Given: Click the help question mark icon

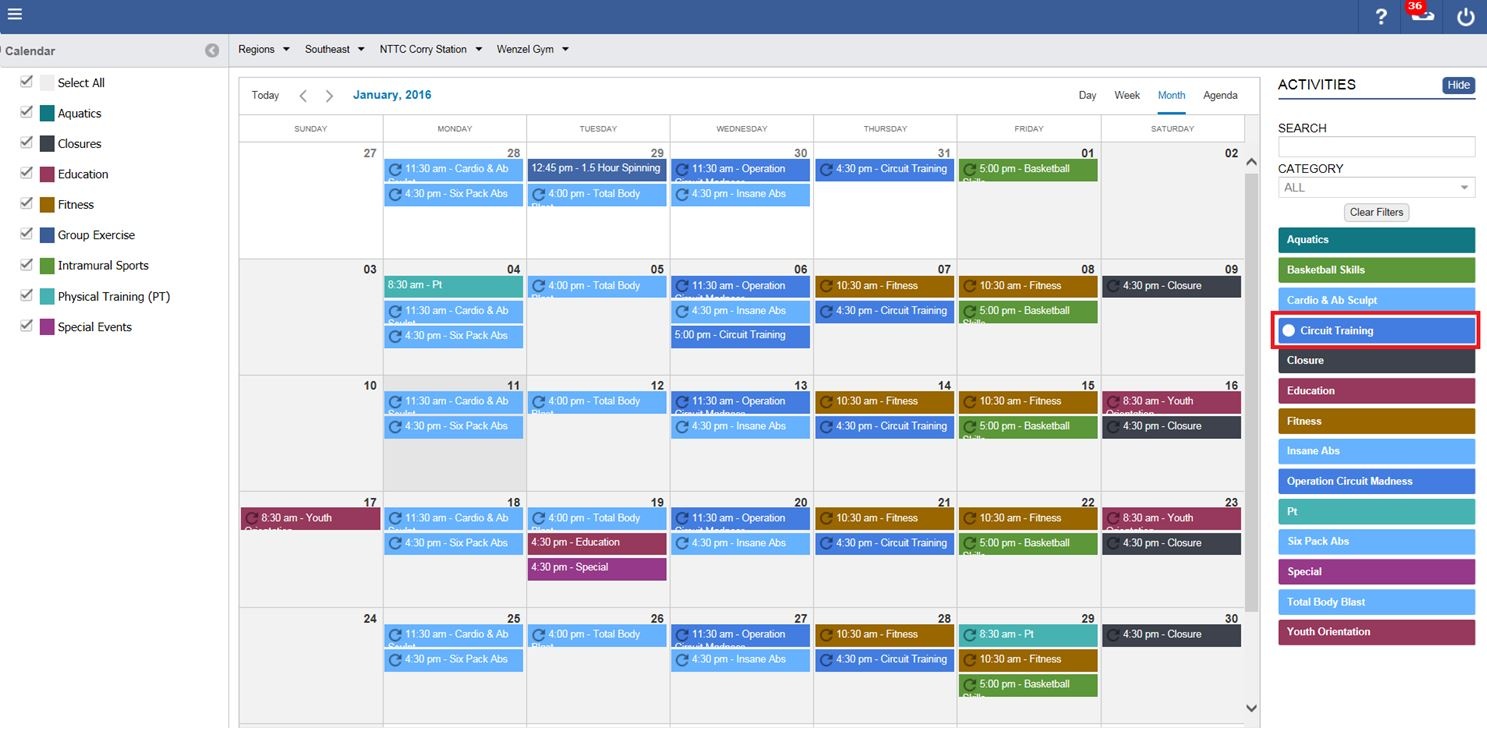Looking at the screenshot, I should (x=1381, y=17).
